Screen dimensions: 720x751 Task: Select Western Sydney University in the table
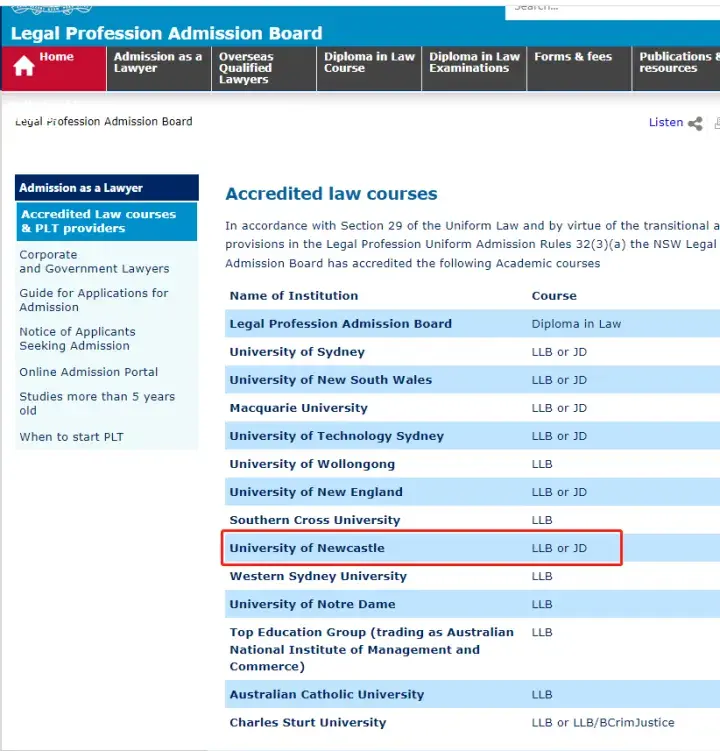(x=318, y=576)
